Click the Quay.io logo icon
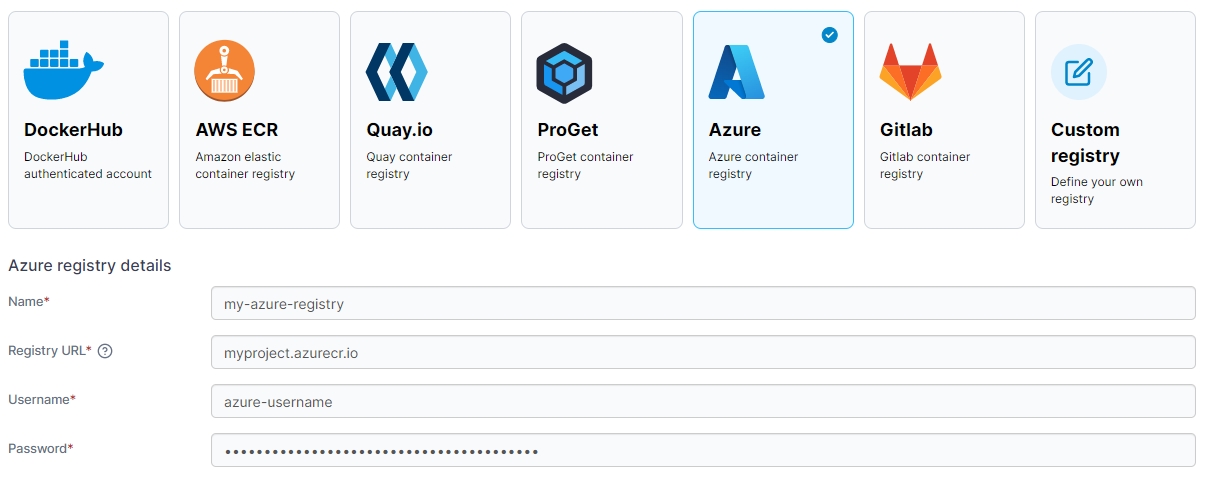 coord(397,72)
